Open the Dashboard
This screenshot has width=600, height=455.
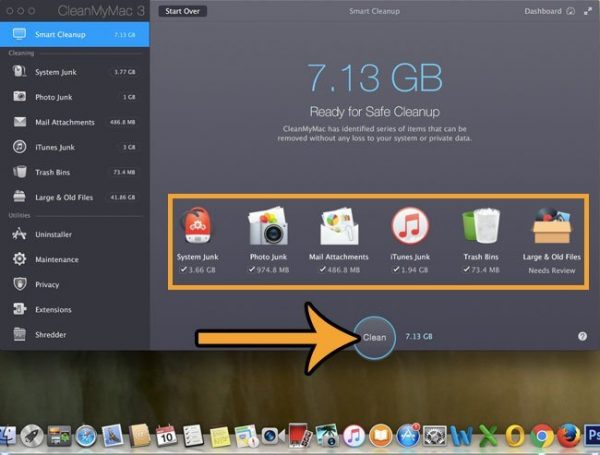click(549, 11)
